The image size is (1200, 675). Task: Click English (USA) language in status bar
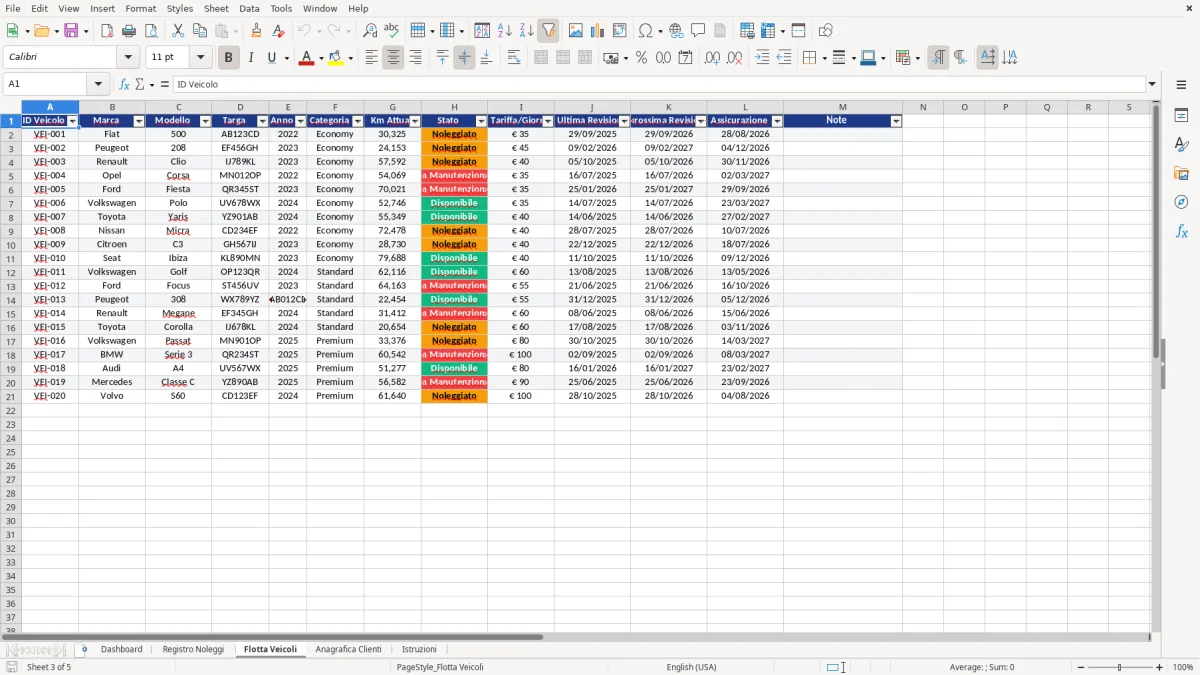coord(692,667)
